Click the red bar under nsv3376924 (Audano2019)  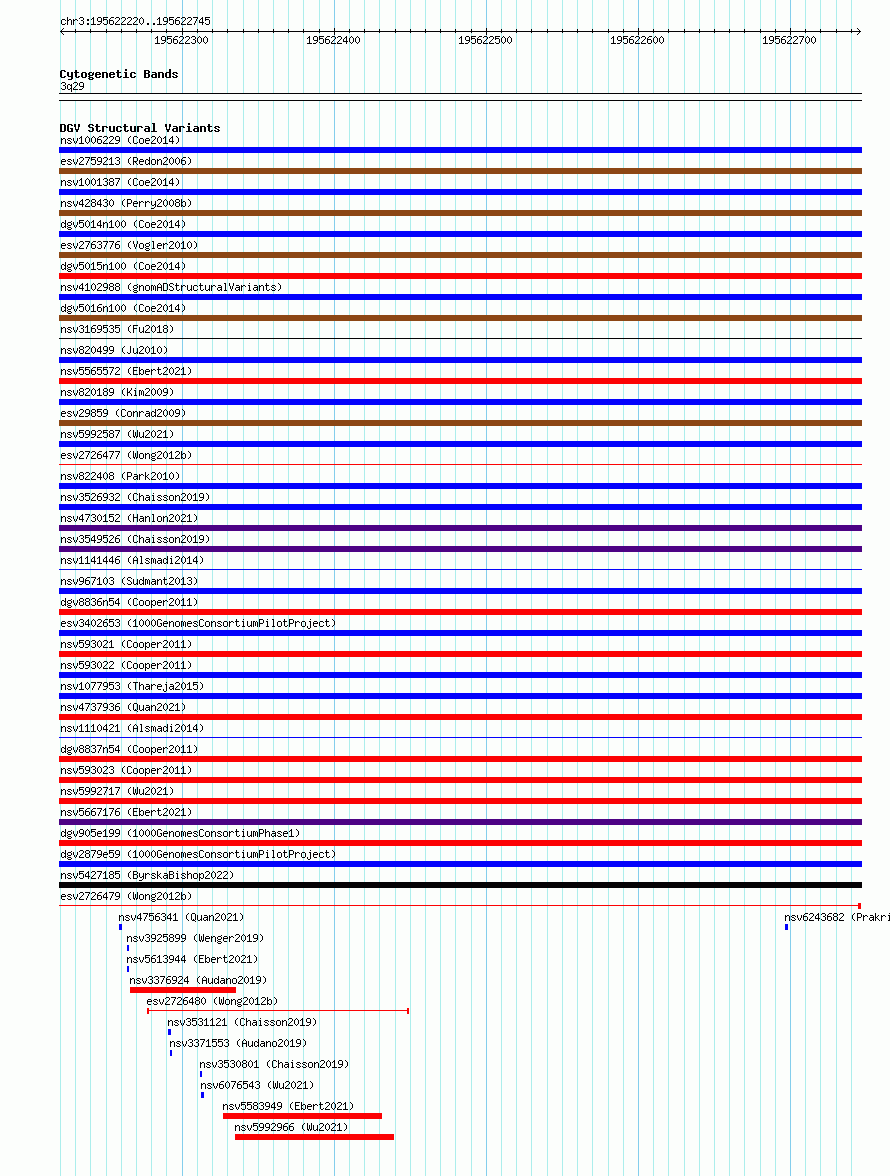click(183, 990)
